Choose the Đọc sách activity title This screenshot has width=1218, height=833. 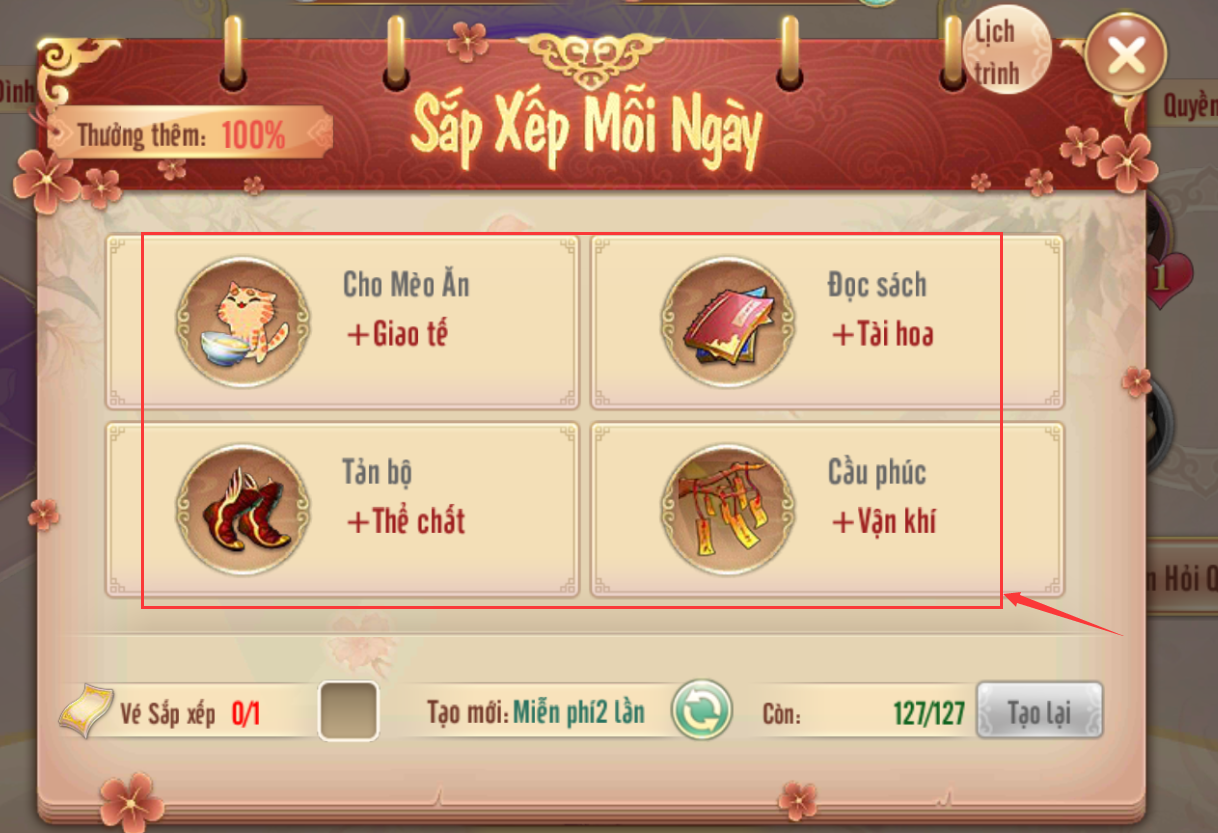click(x=877, y=285)
